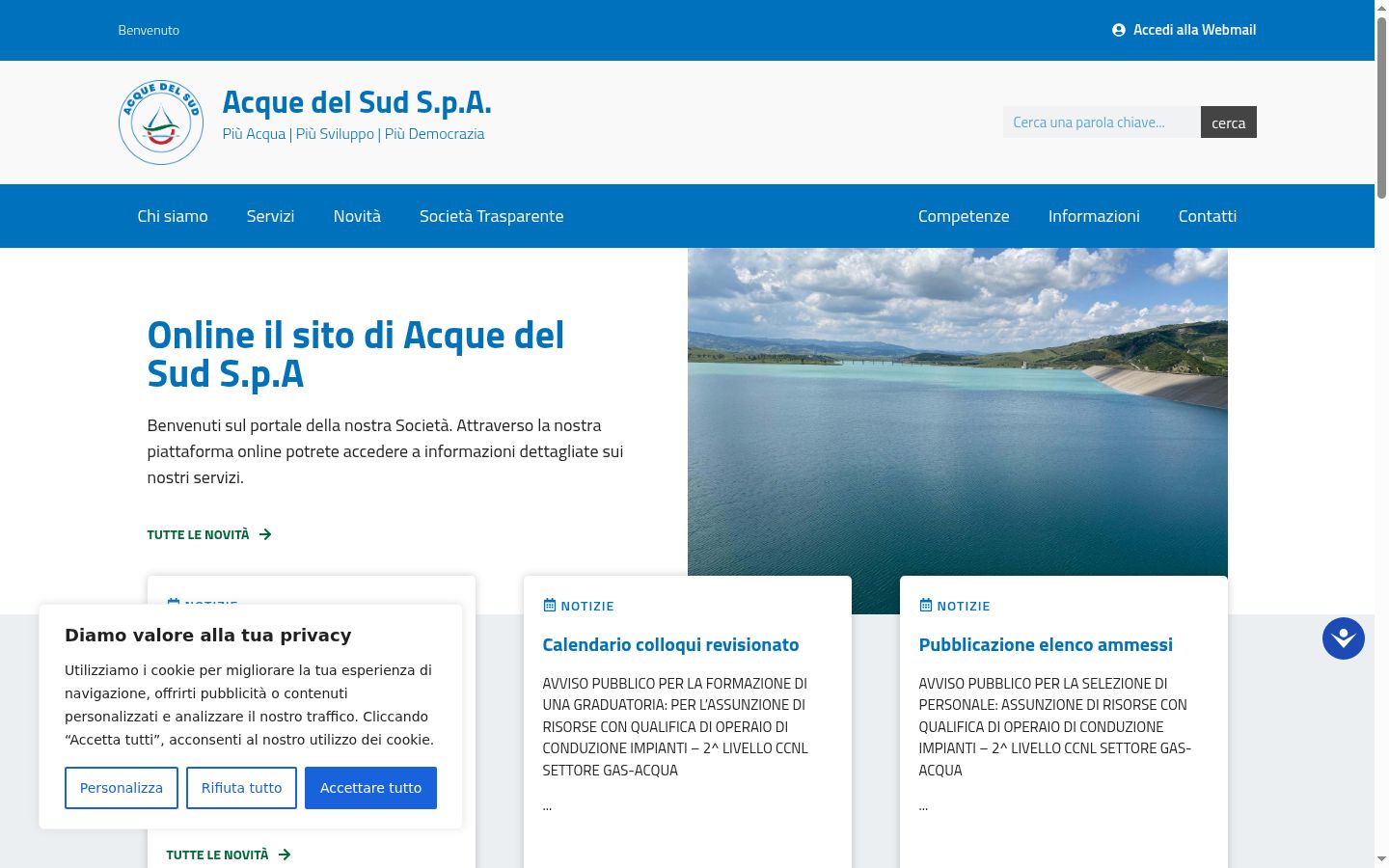Click arrow icon in first card's Tutte le novità
This screenshot has width=1389, height=868.
[285, 854]
